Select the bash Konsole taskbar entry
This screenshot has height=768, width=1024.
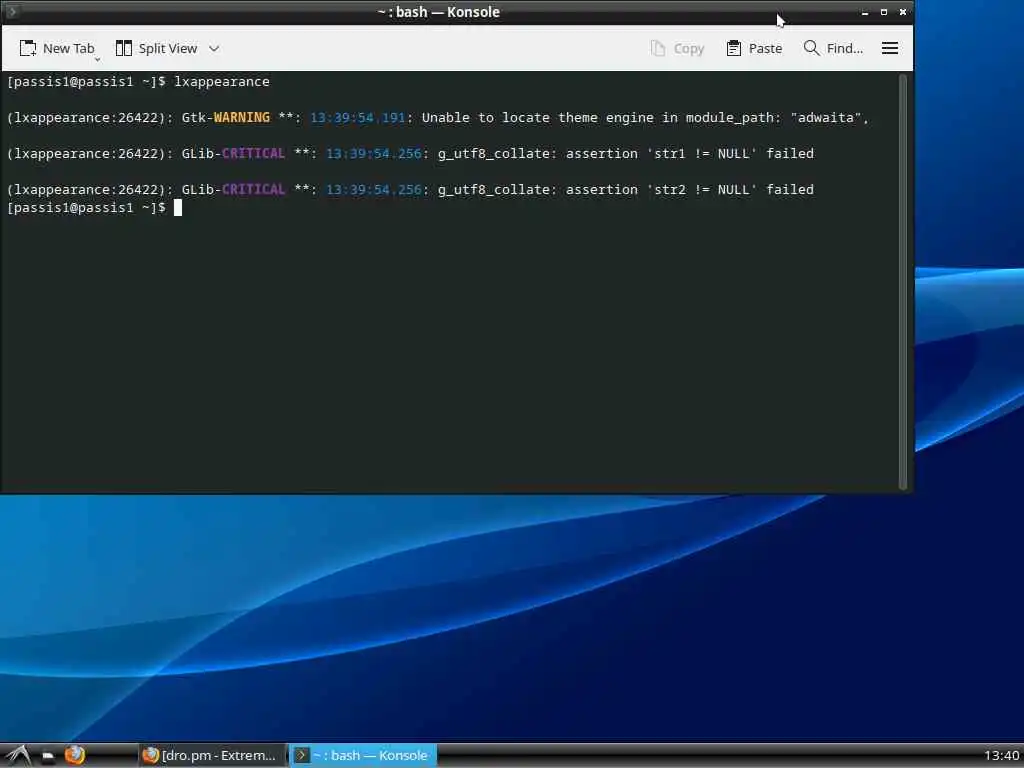coord(362,756)
